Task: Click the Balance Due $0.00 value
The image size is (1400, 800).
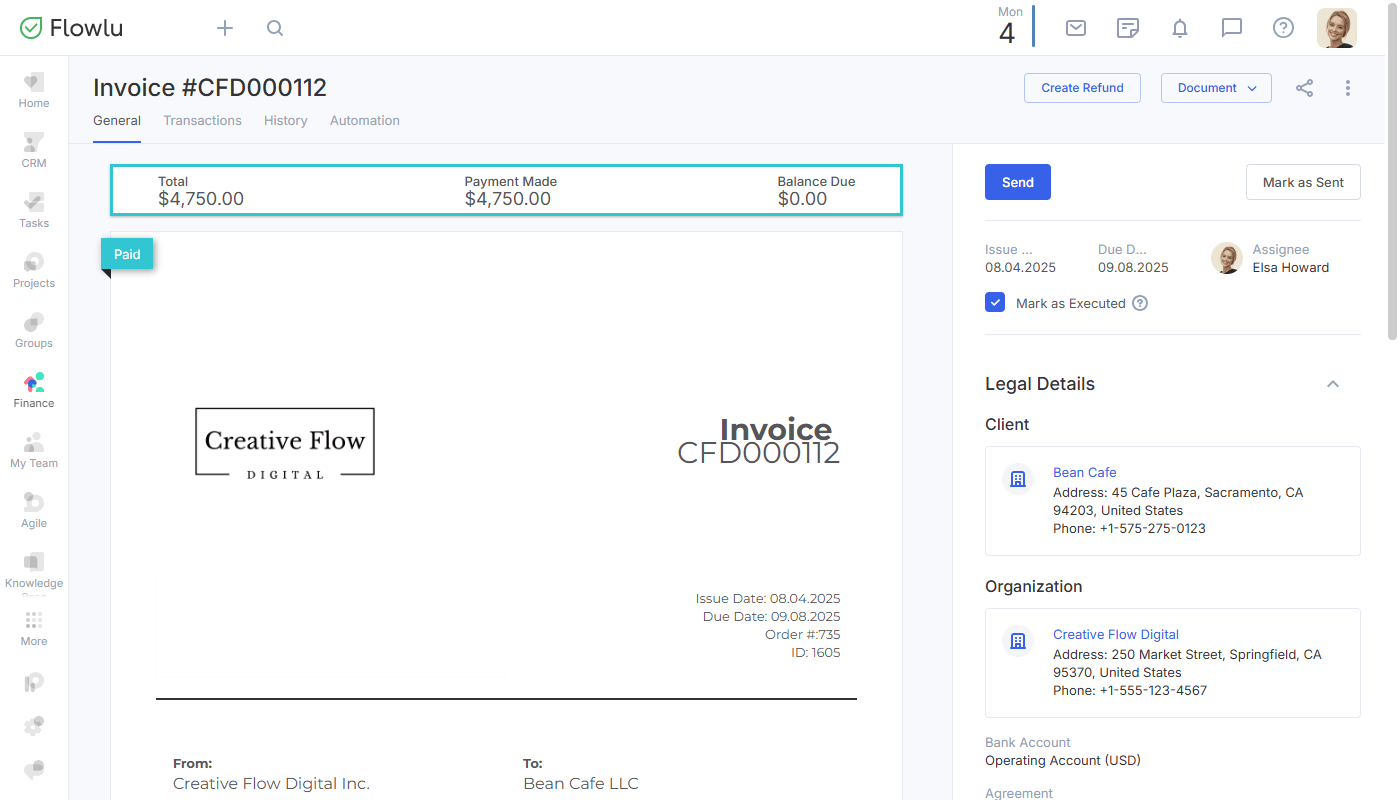Action: coord(803,199)
